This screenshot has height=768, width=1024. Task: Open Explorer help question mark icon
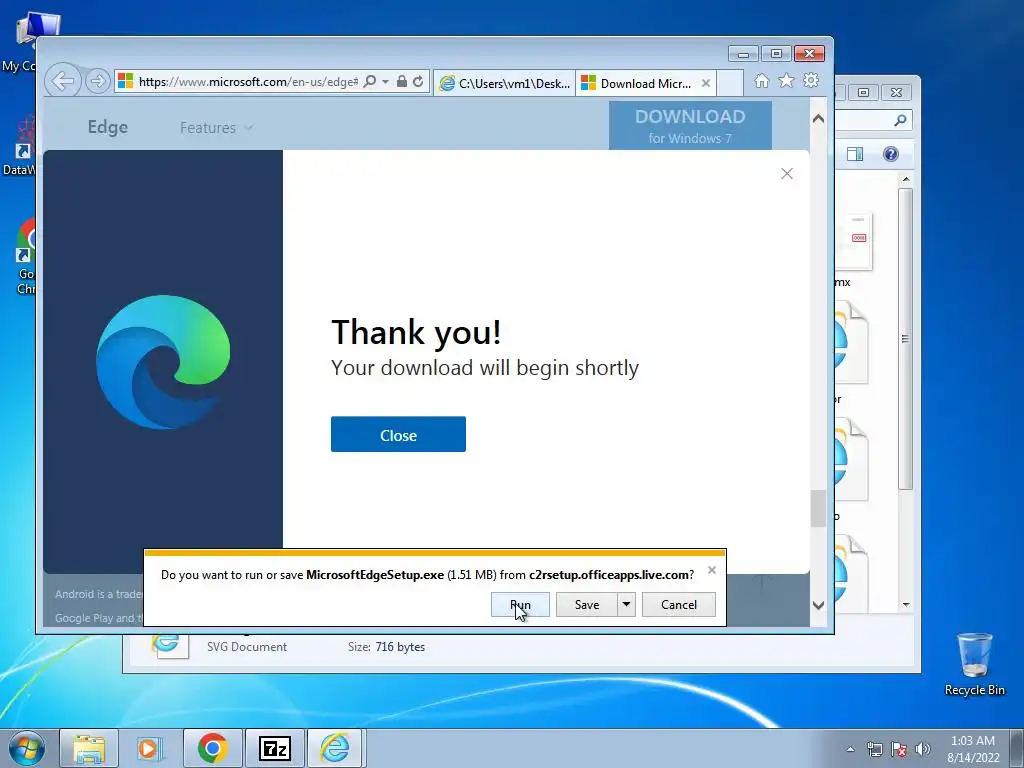point(891,154)
